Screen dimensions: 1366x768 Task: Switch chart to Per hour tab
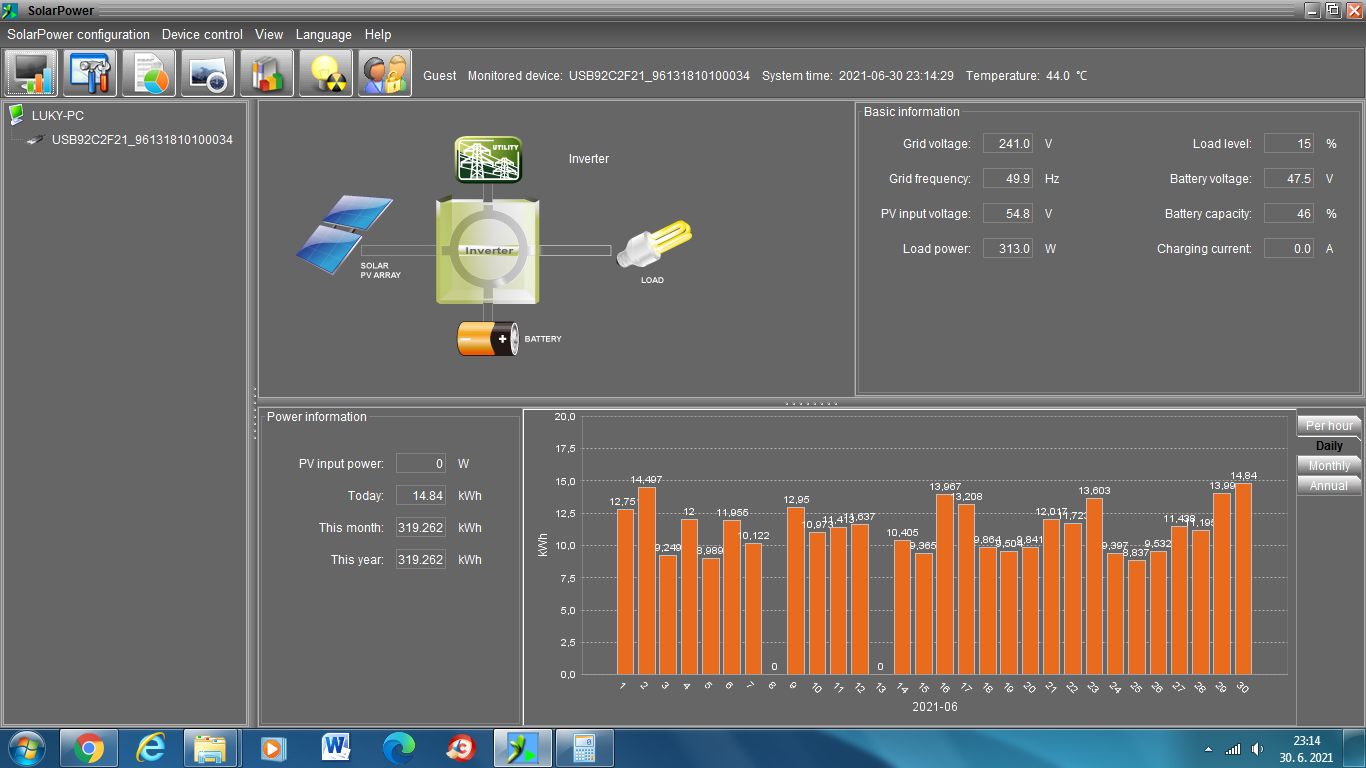[x=1328, y=426]
